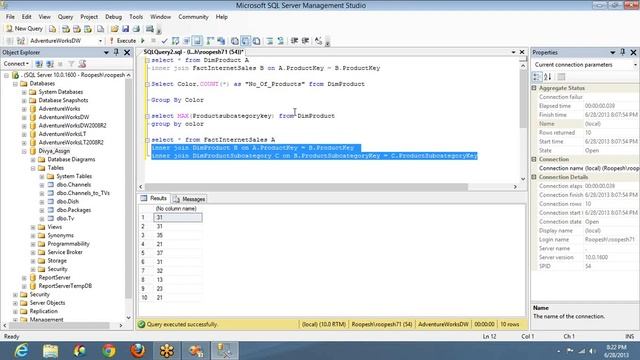Toggle auto-hide pin on Object Explorer
Viewport: 640px width, 360px height.
pyautogui.click(x=116, y=52)
